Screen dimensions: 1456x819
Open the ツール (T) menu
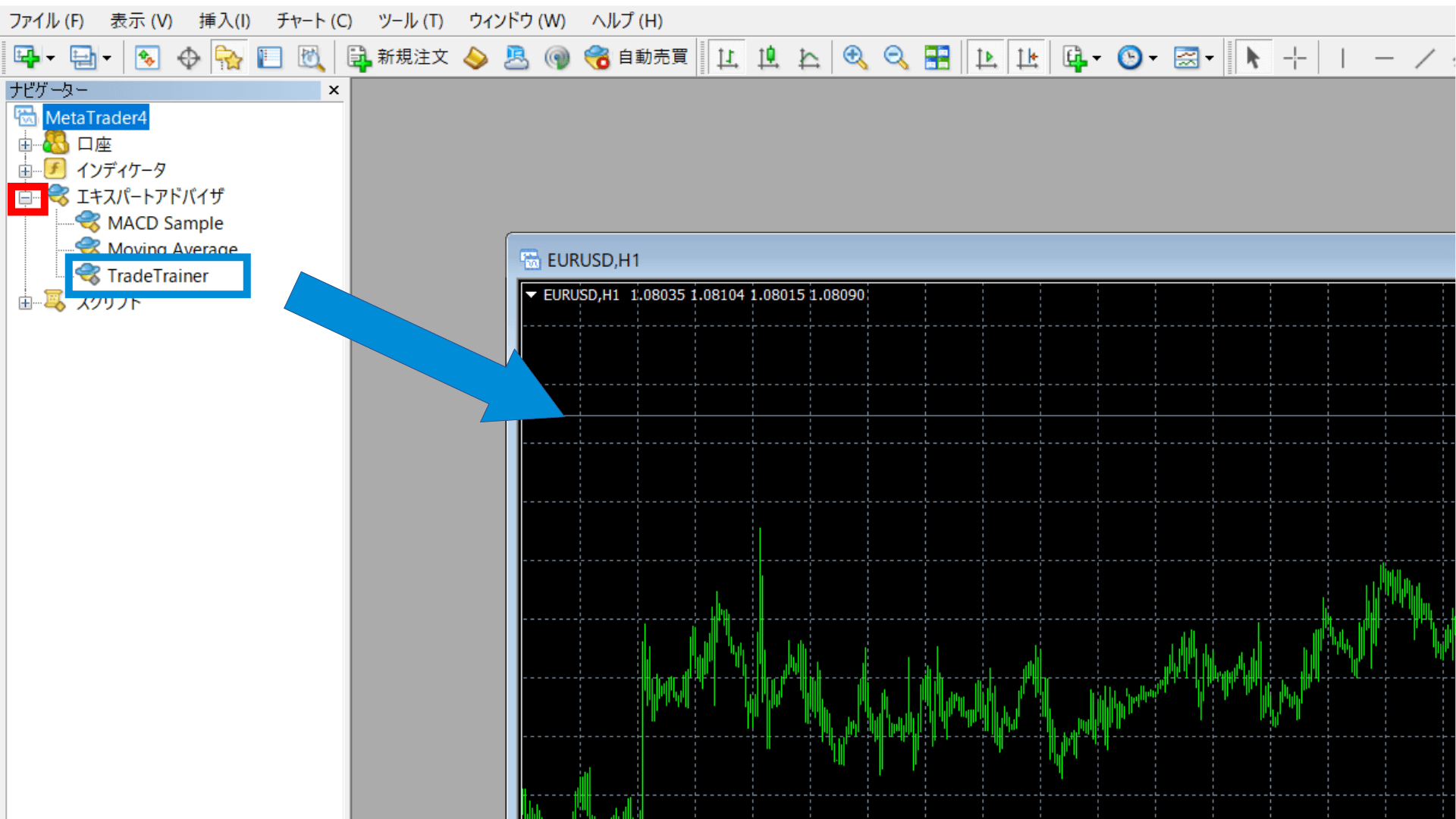(x=410, y=20)
